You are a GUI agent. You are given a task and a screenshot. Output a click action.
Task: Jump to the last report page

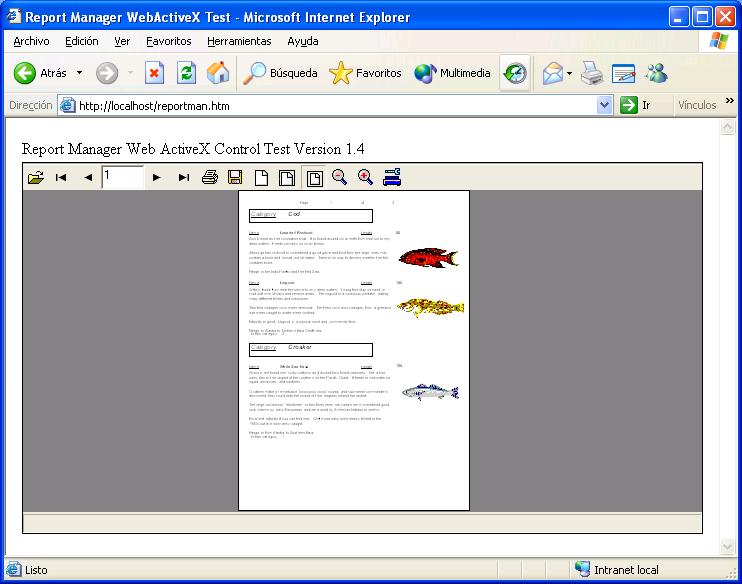tap(183, 178)
